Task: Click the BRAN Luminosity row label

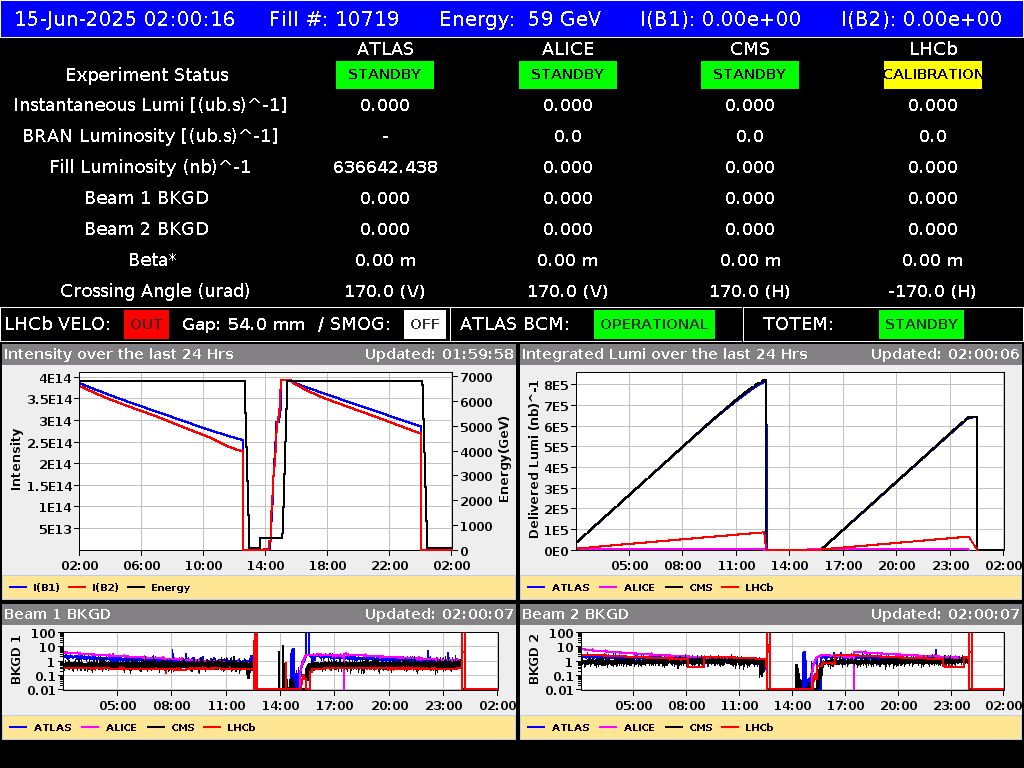Action: pos(150,136)
